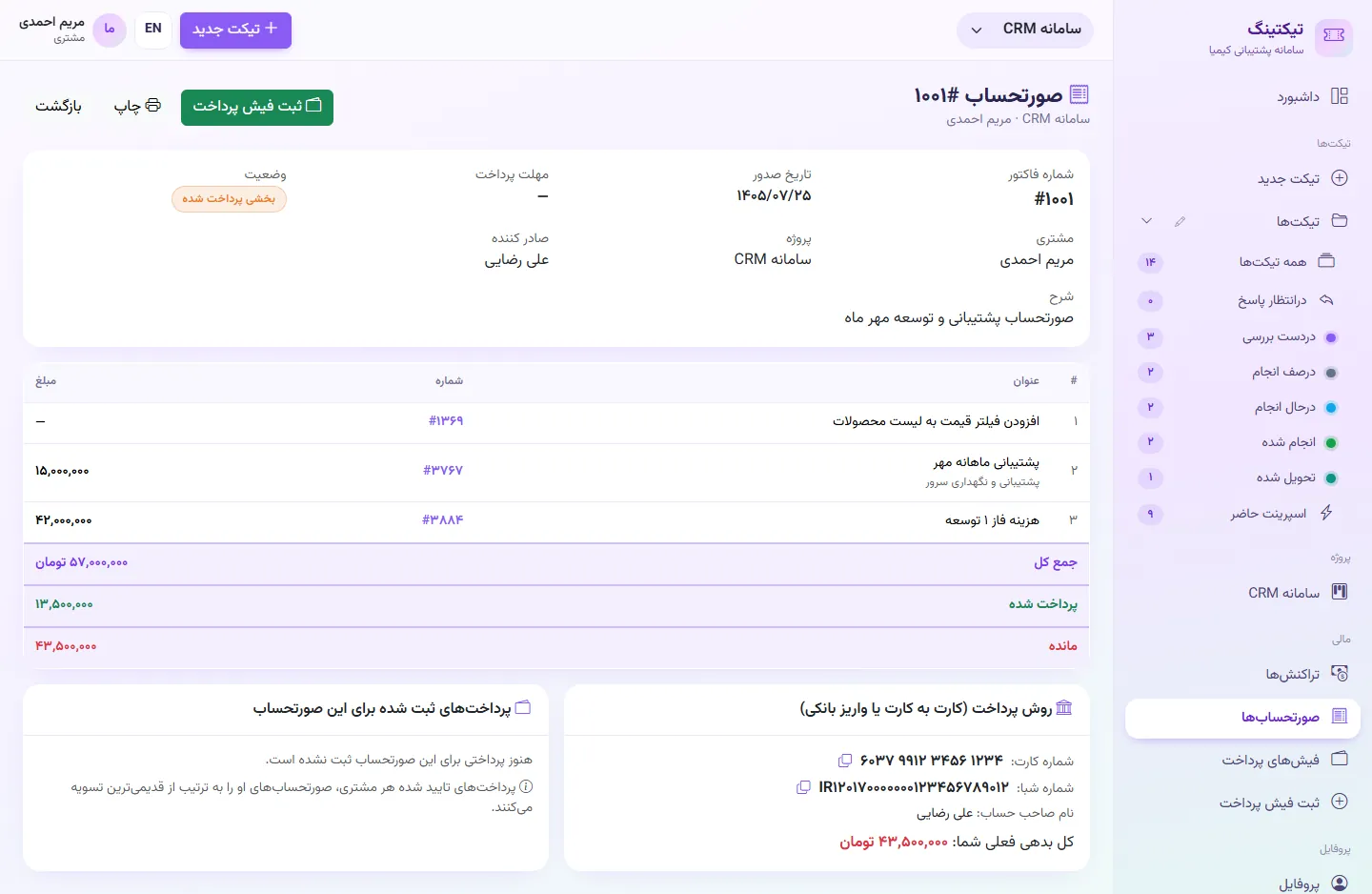Viewport: 1372px width, 894px height.
Task: Open ticket link #۳۷۶۷
Action: tap(443, 470)
